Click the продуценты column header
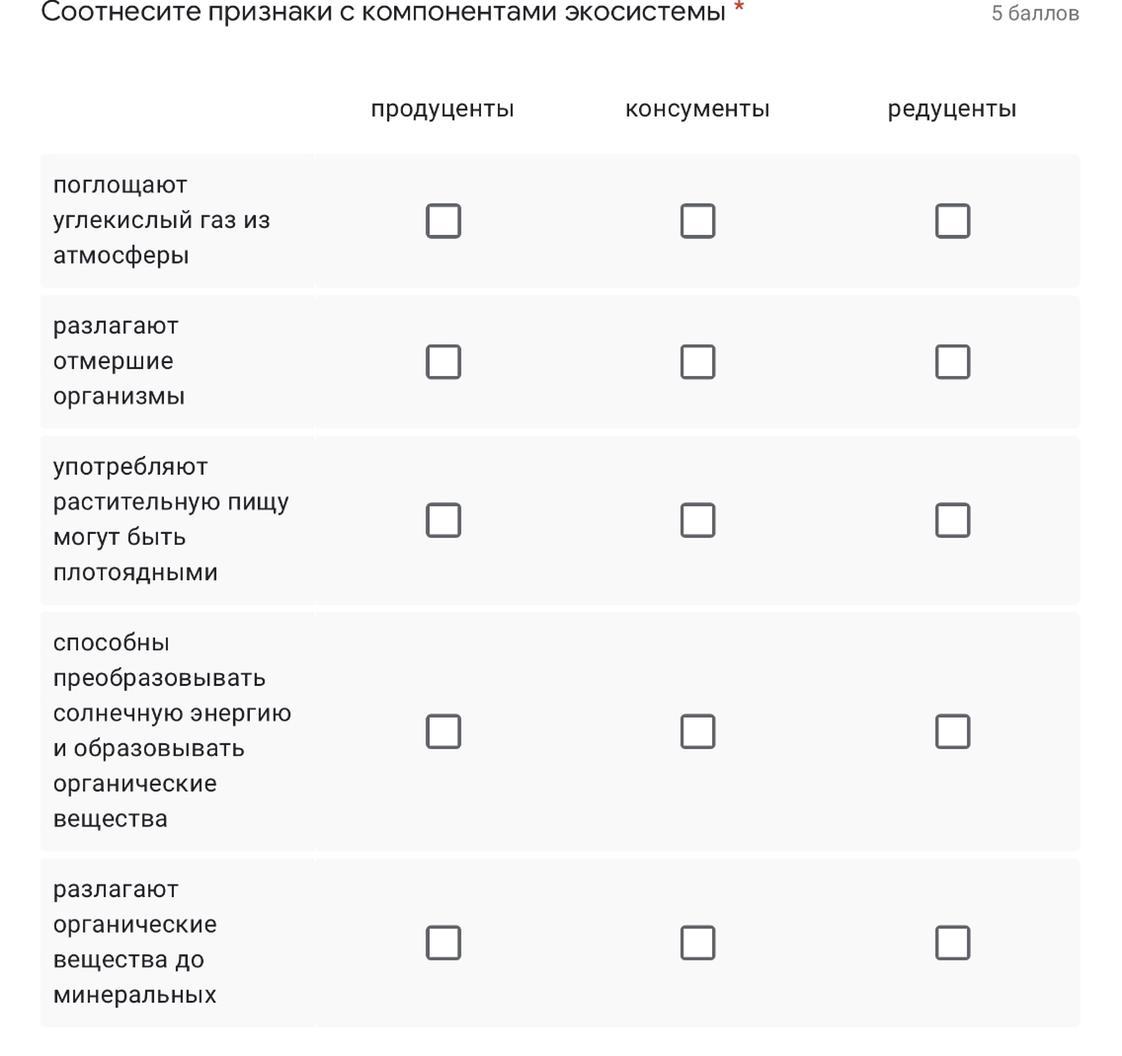The width and height of the screenshot is (1122, 1056). coord(442,109)
